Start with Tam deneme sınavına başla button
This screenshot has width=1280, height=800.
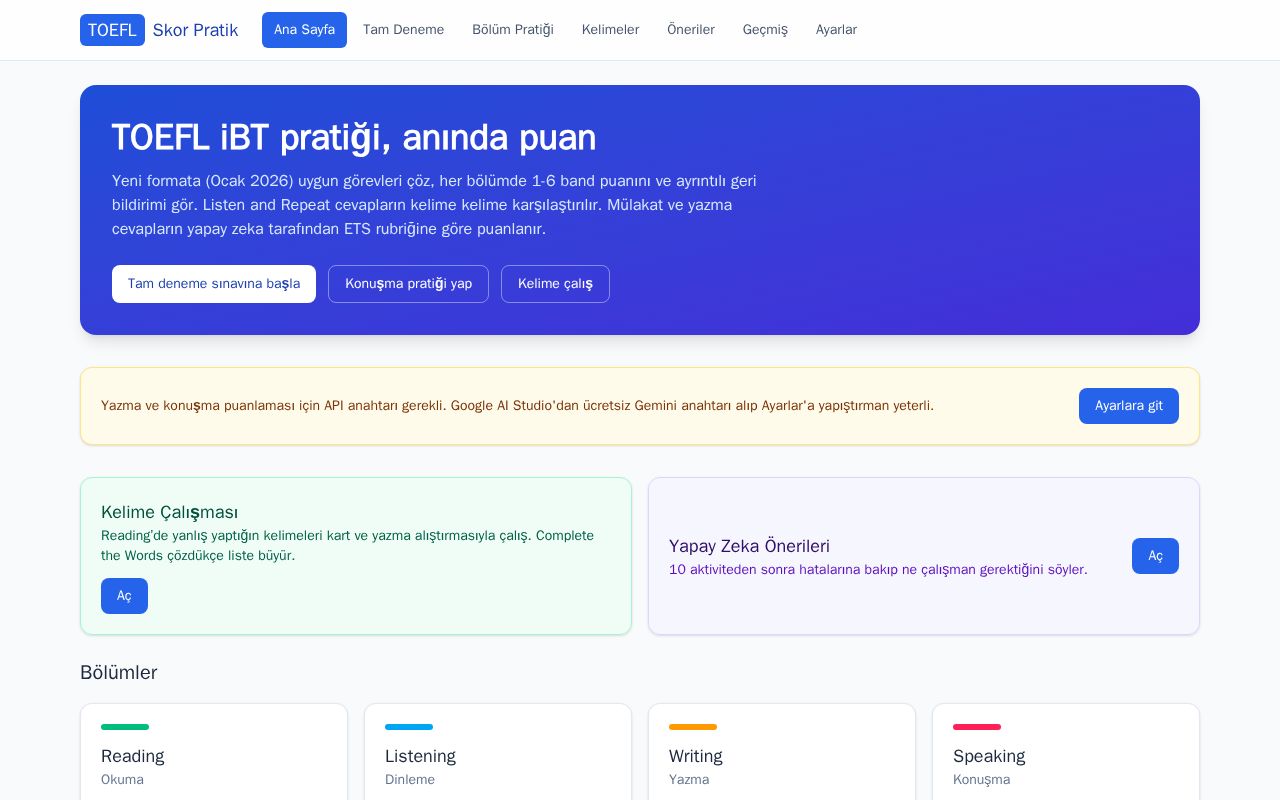214,284
